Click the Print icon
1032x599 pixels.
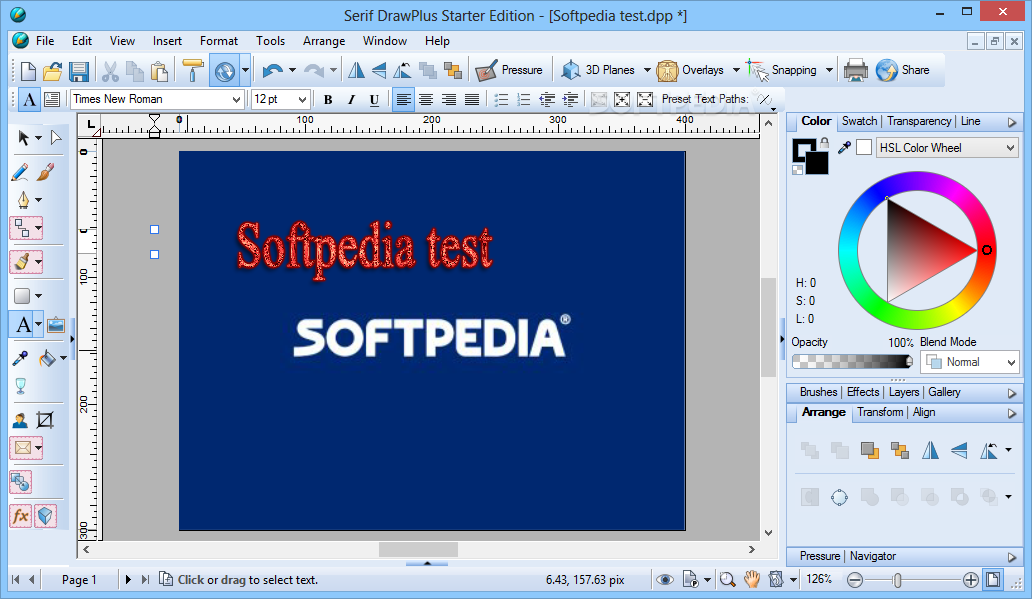(856, 70)
